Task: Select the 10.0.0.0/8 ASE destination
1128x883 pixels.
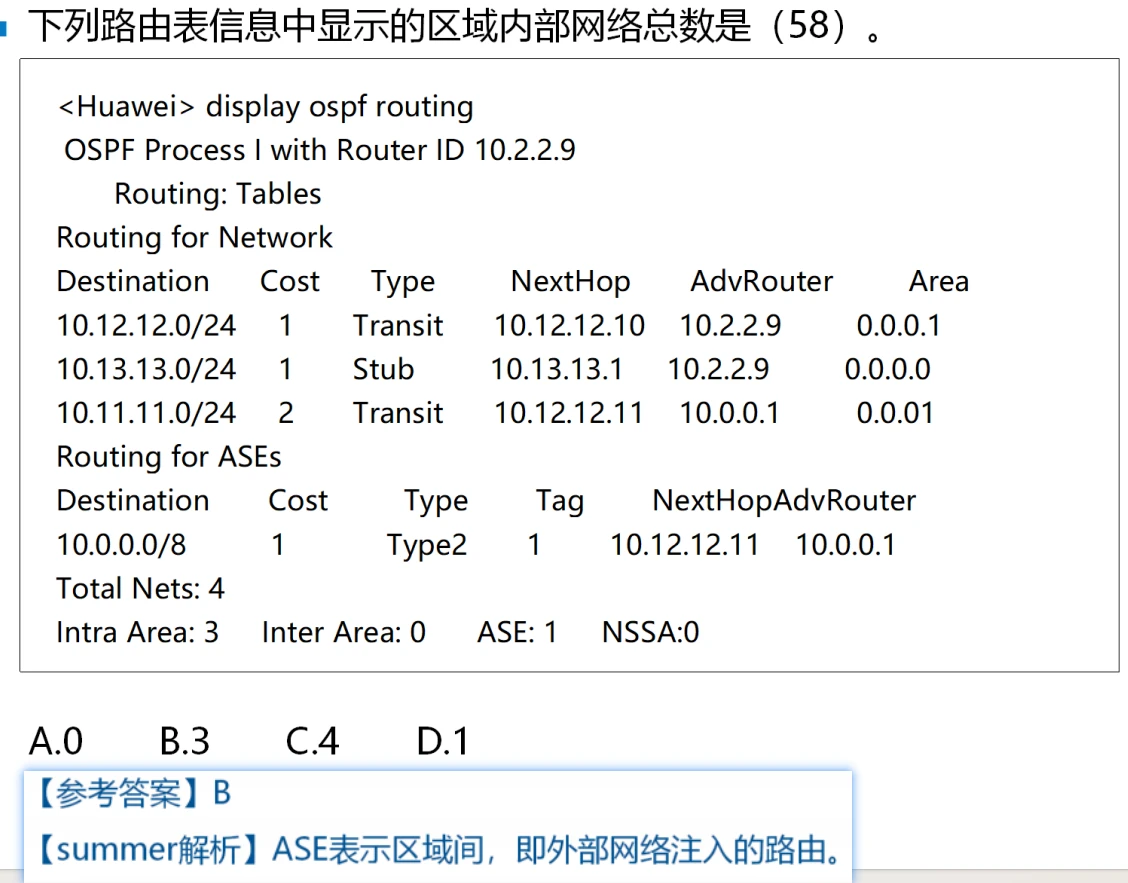Action: click(121, 545)
